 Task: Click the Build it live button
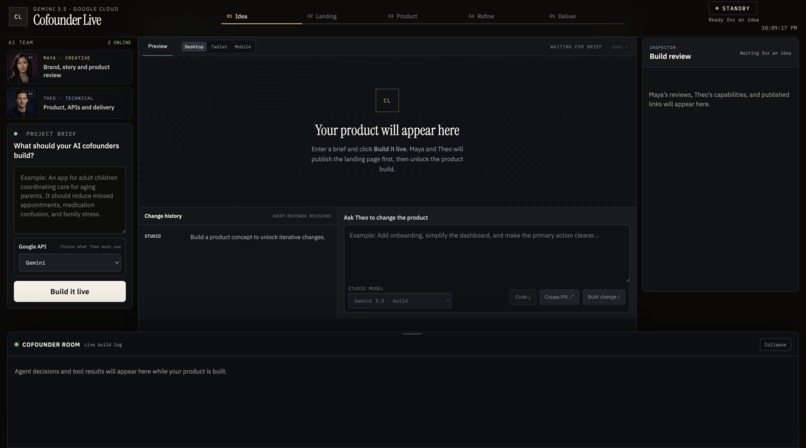click(69, 291)
